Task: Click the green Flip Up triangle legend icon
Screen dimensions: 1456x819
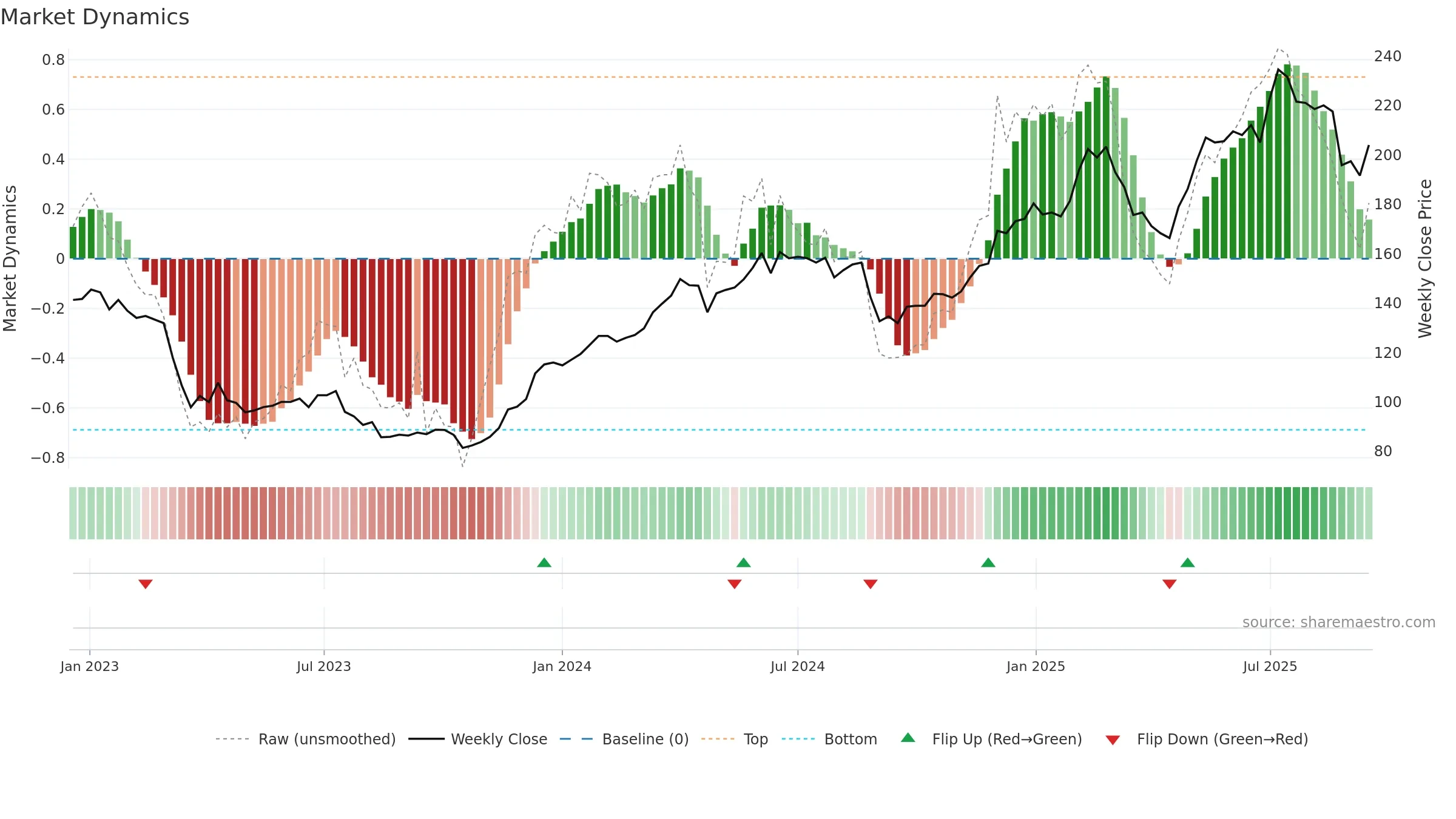Action: (908, 738)
